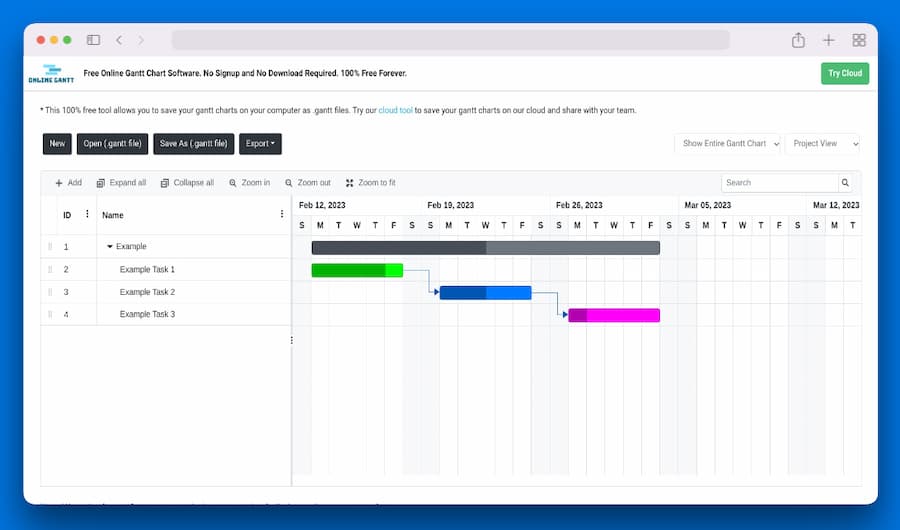
Task: Add a task with the Add toolbar item
Action: click(x=68, y=183)
